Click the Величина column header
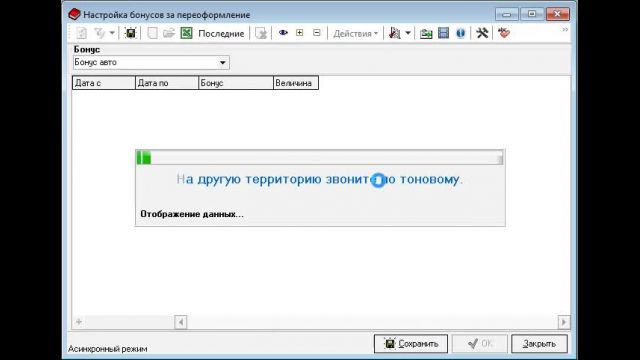 [x=296, y=83]
